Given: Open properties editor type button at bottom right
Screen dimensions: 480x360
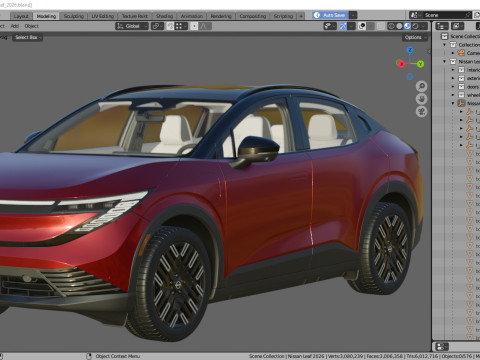Looking at the screenshot, I should [x=442, y=346].
